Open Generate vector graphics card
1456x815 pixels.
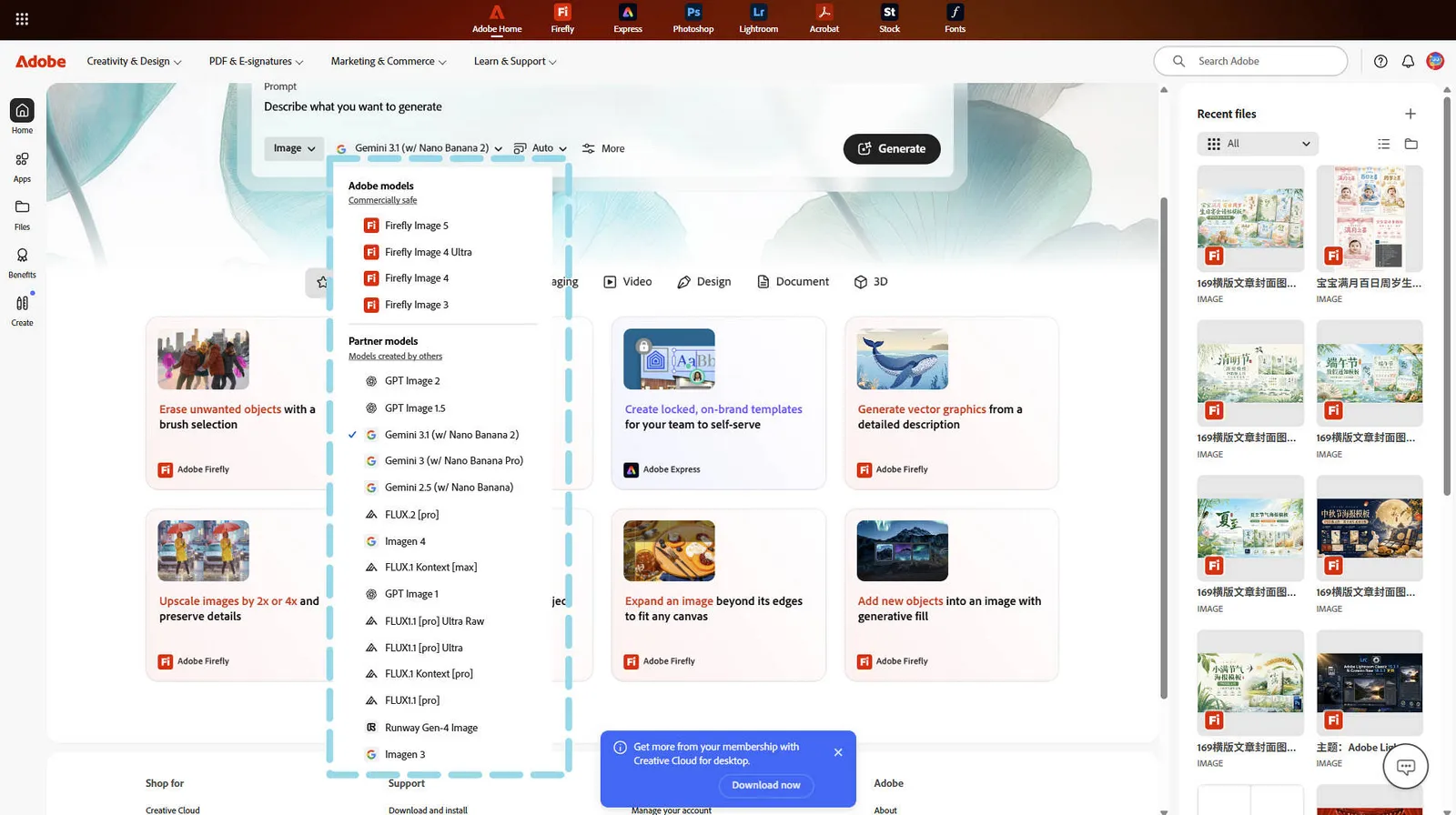tap(951, 403)
